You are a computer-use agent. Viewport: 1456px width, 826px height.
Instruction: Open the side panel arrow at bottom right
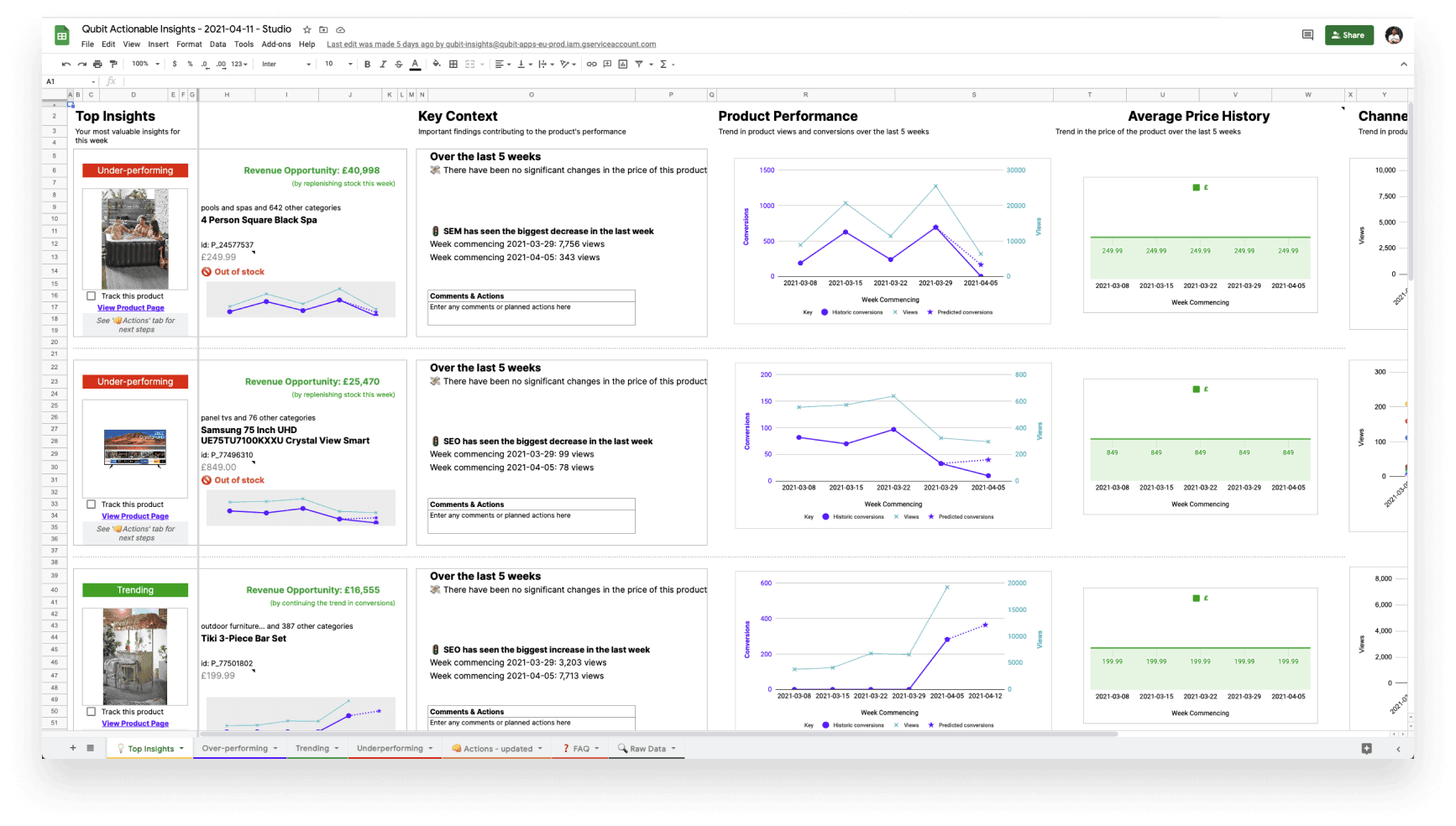1398,749
